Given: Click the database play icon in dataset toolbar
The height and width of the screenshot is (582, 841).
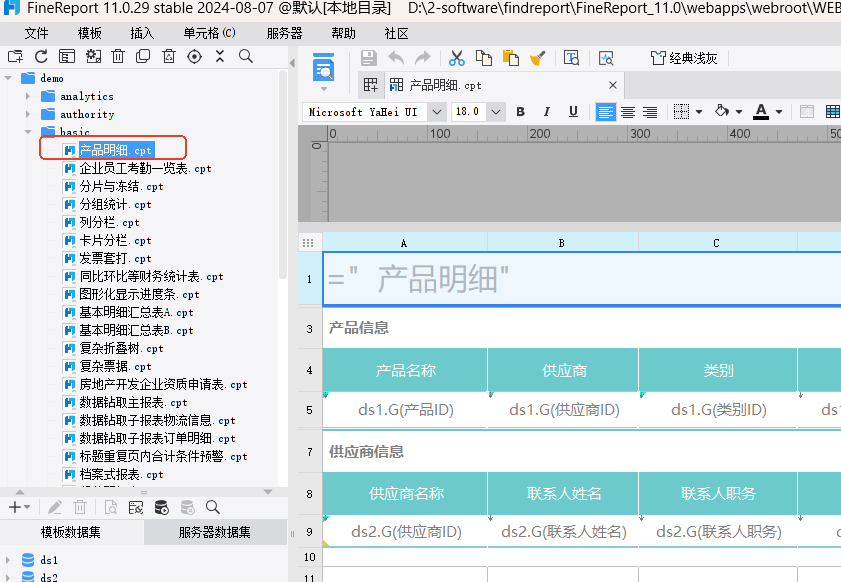Looking at the screenshot, I should pyautogui.click(x=161, y=507).
